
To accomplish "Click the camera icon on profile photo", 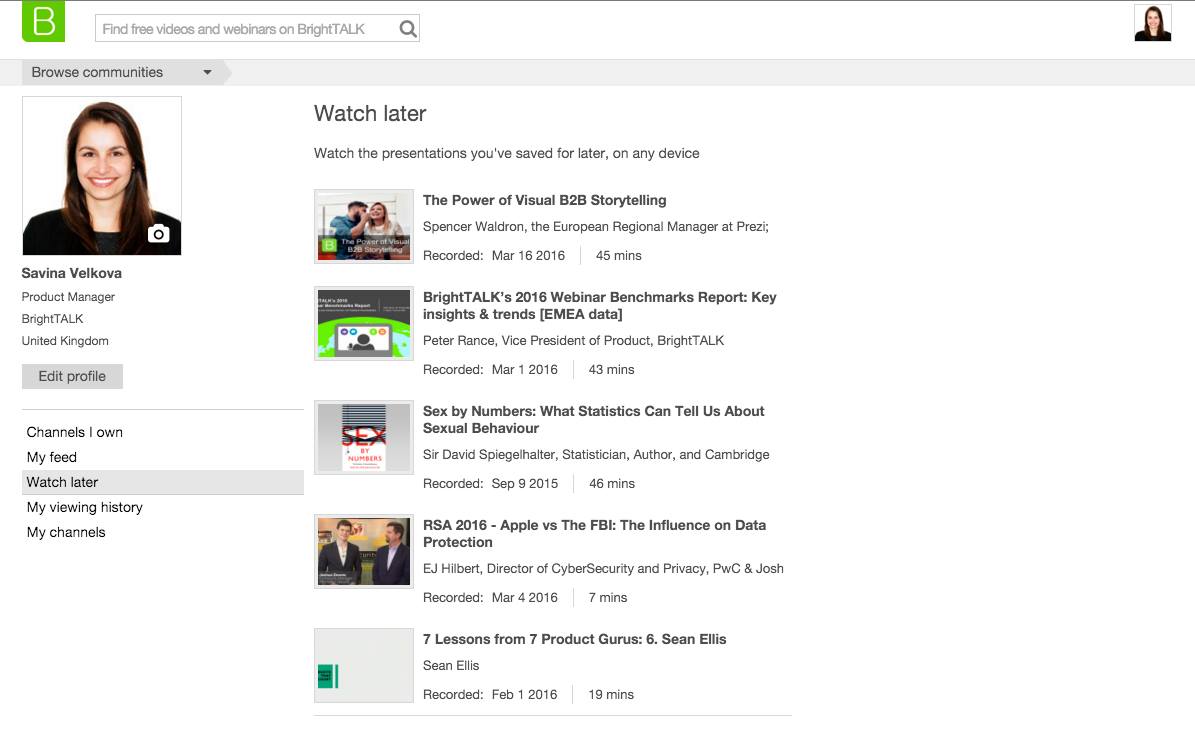I will point(159,233).
